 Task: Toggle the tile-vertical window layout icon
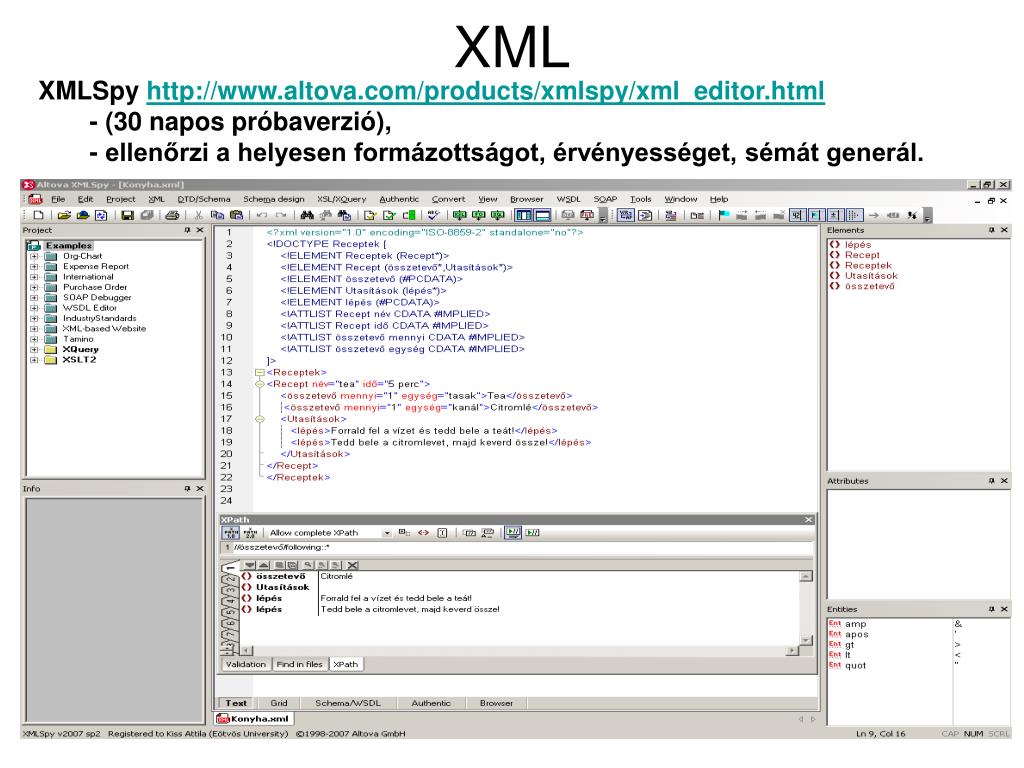(524, 215)
